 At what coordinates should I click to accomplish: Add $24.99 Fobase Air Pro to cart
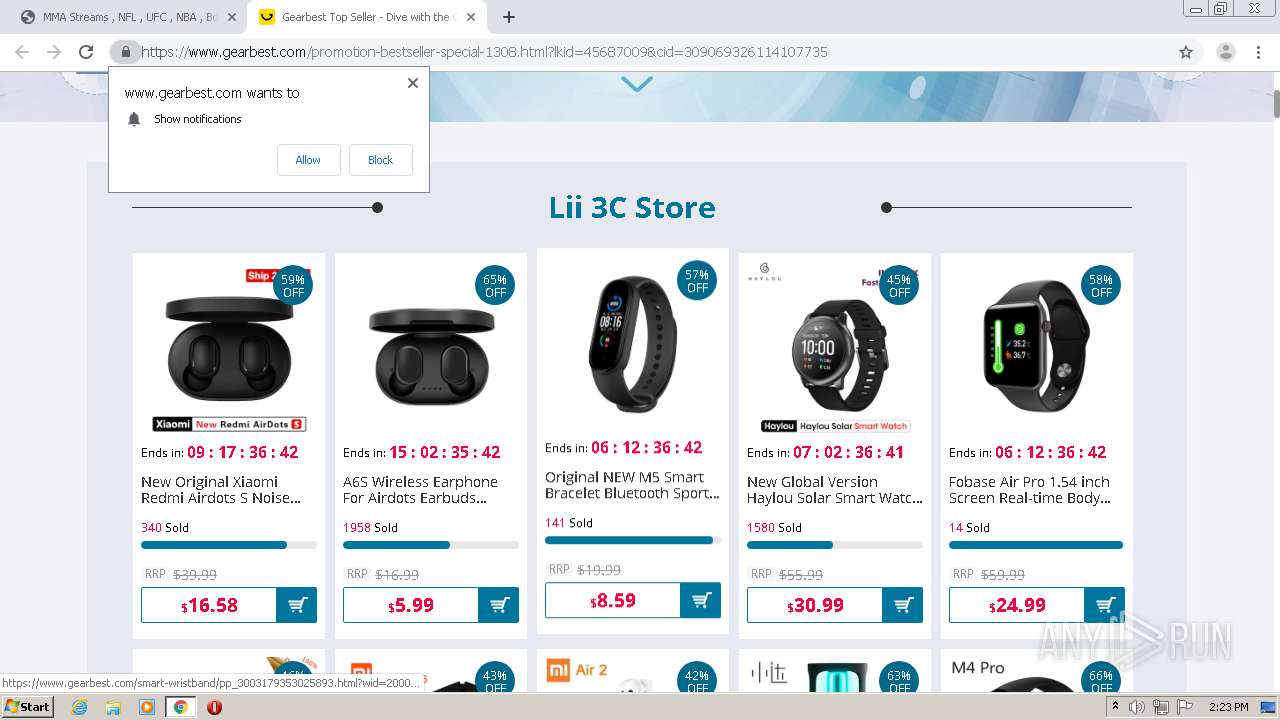point(1105,605)
